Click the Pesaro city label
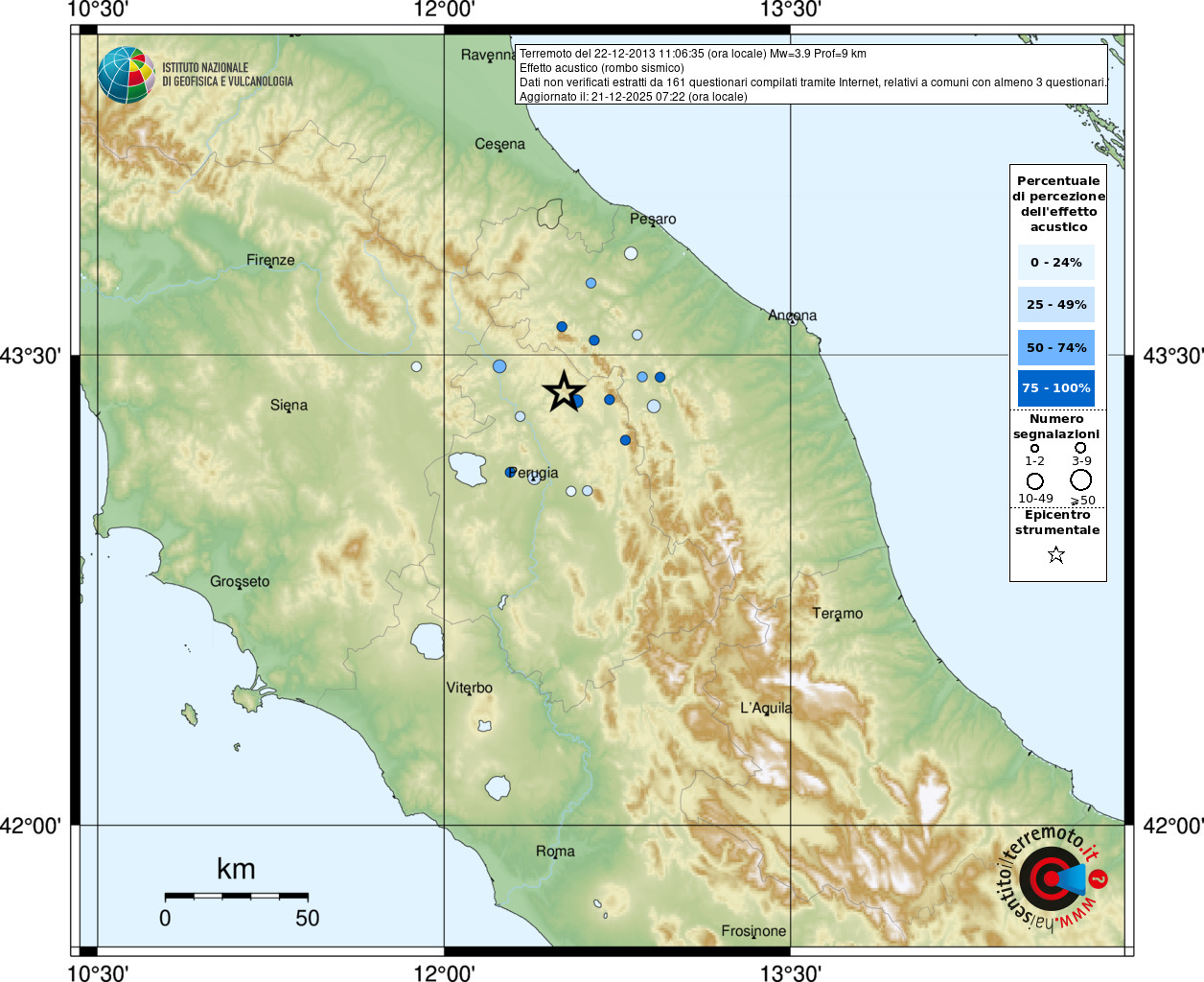1204x982 pixels. click(653, 219)
